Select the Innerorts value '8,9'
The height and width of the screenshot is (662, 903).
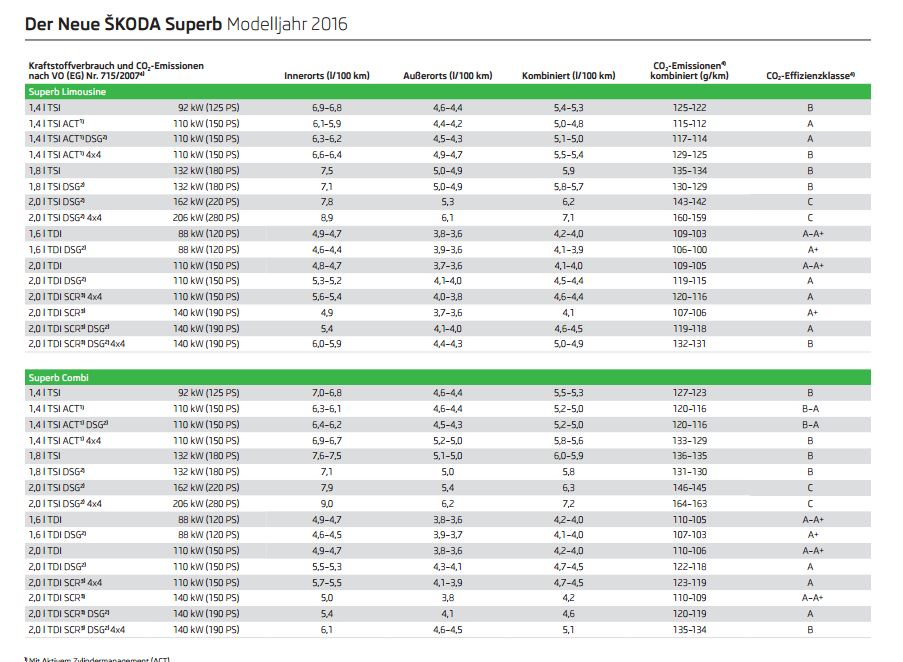[x=327, y=217]
